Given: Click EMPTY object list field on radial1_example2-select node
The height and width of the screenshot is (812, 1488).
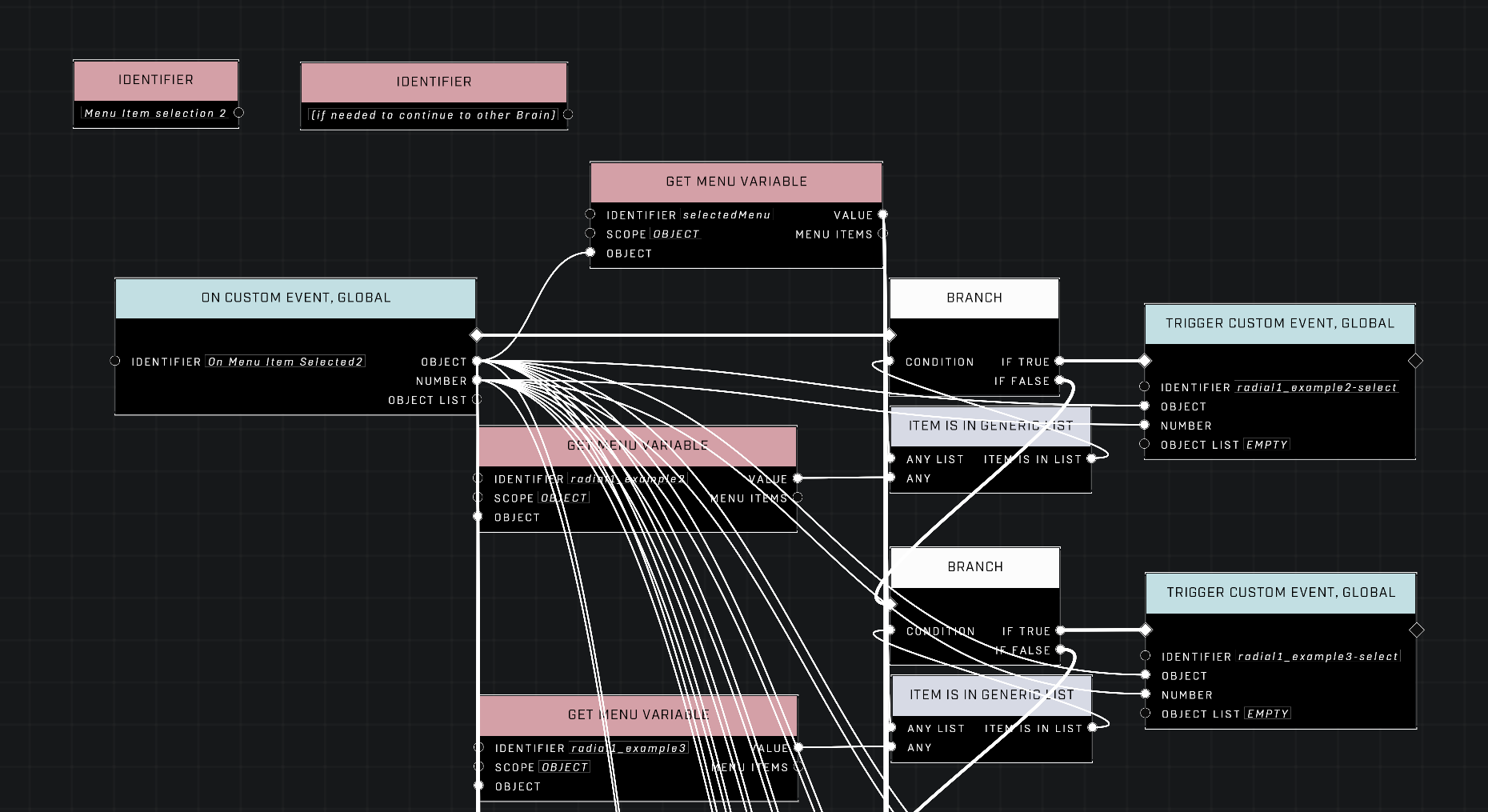Looking at the screenshot, I should click(1267, 445).
